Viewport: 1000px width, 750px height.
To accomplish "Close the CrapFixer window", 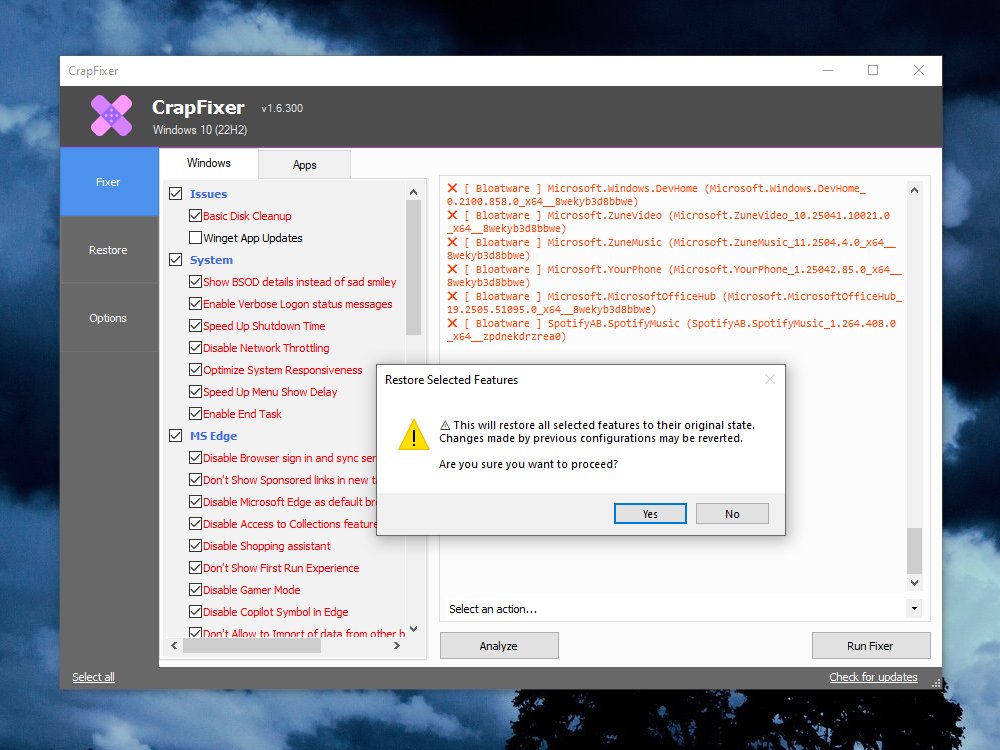I will point(918,70).
